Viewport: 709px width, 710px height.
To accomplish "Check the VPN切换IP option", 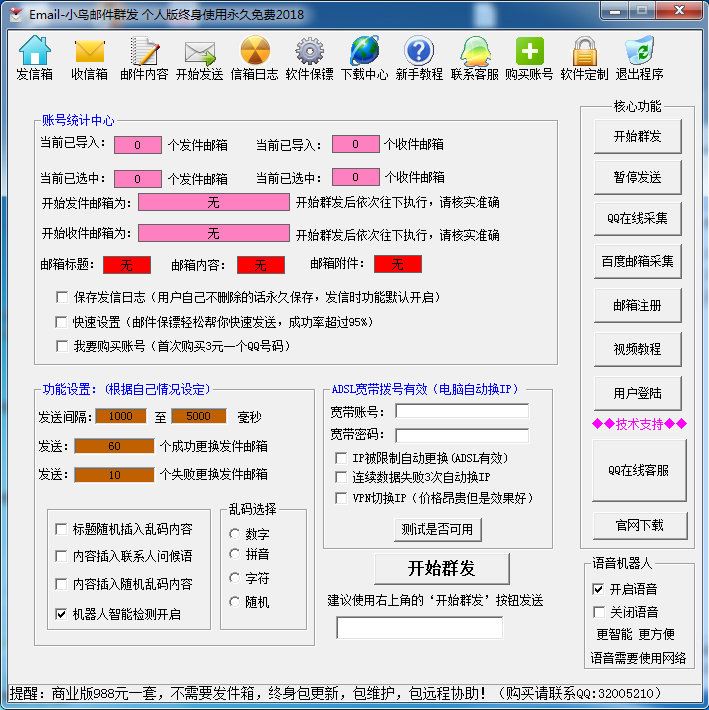I will (x=342, y=498).
